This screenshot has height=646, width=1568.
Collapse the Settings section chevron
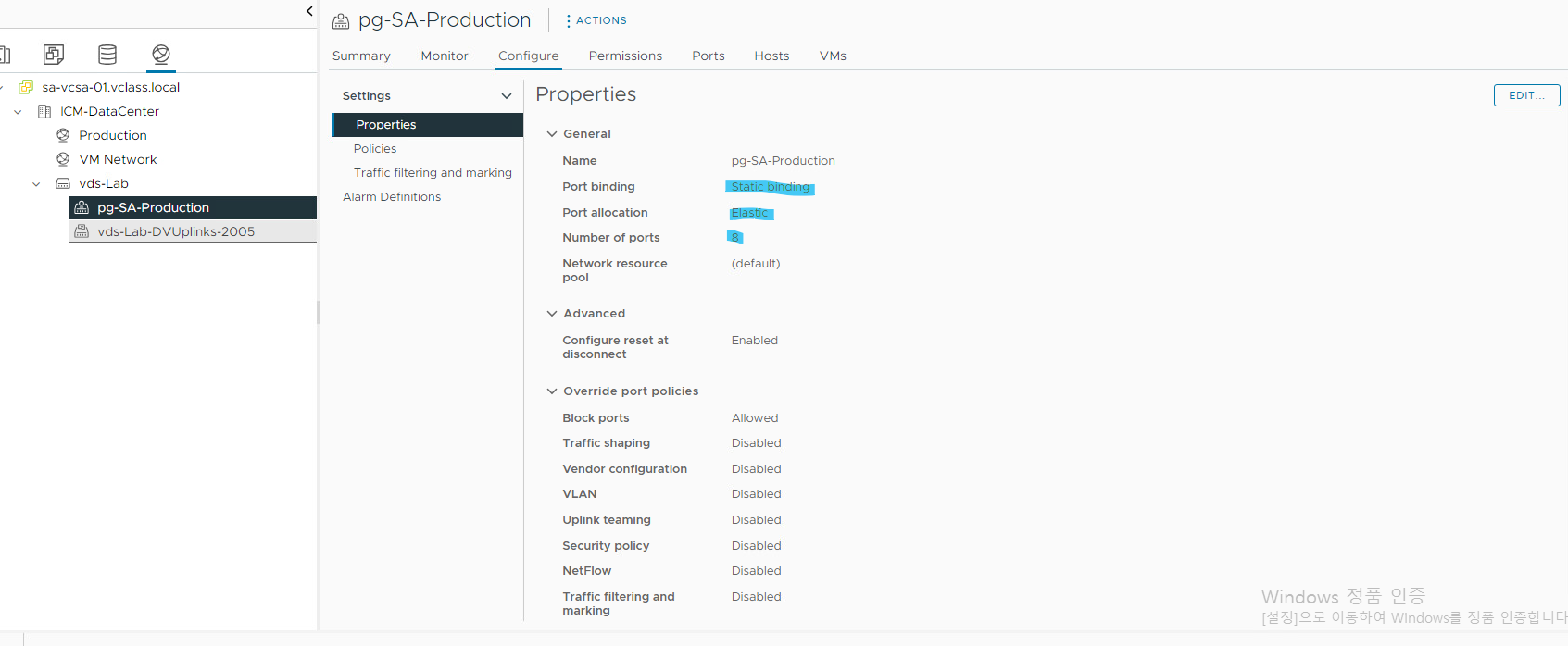point(507,96)
